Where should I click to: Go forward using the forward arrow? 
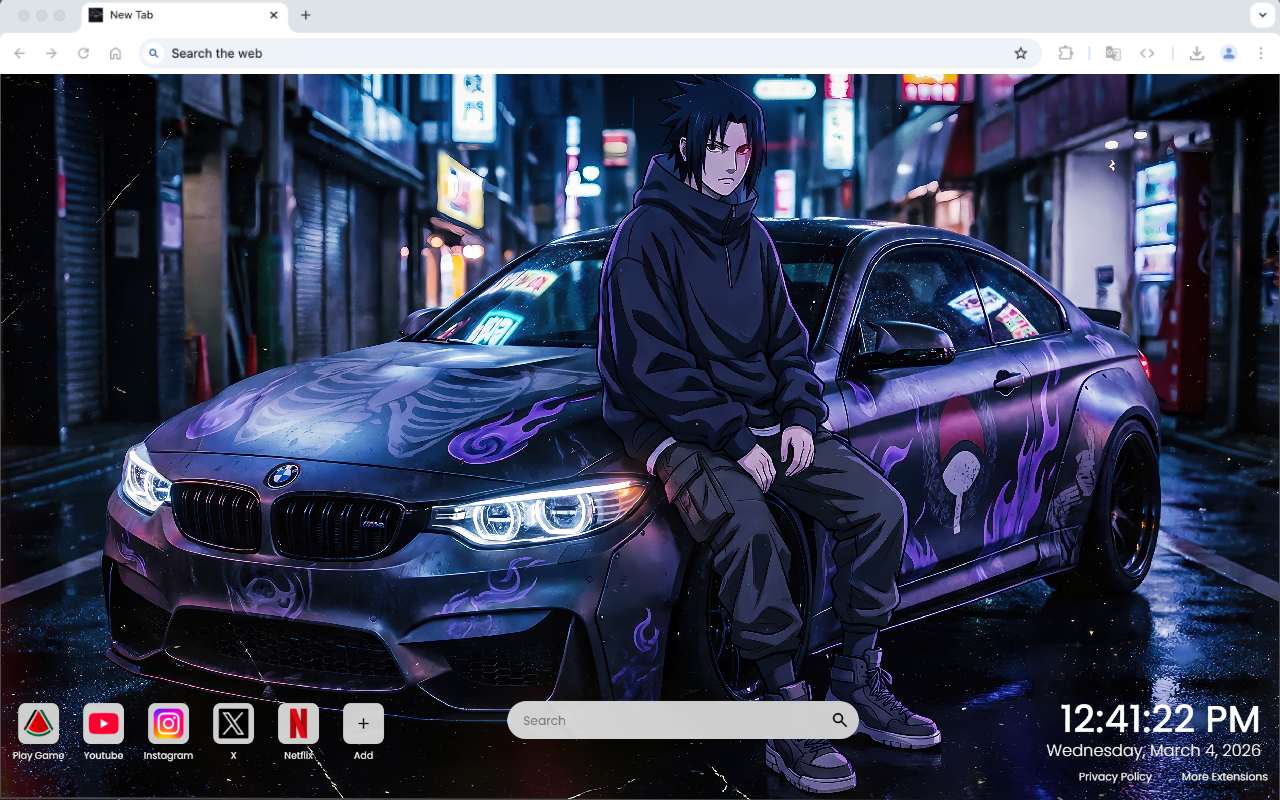click(x=52, y=53)
